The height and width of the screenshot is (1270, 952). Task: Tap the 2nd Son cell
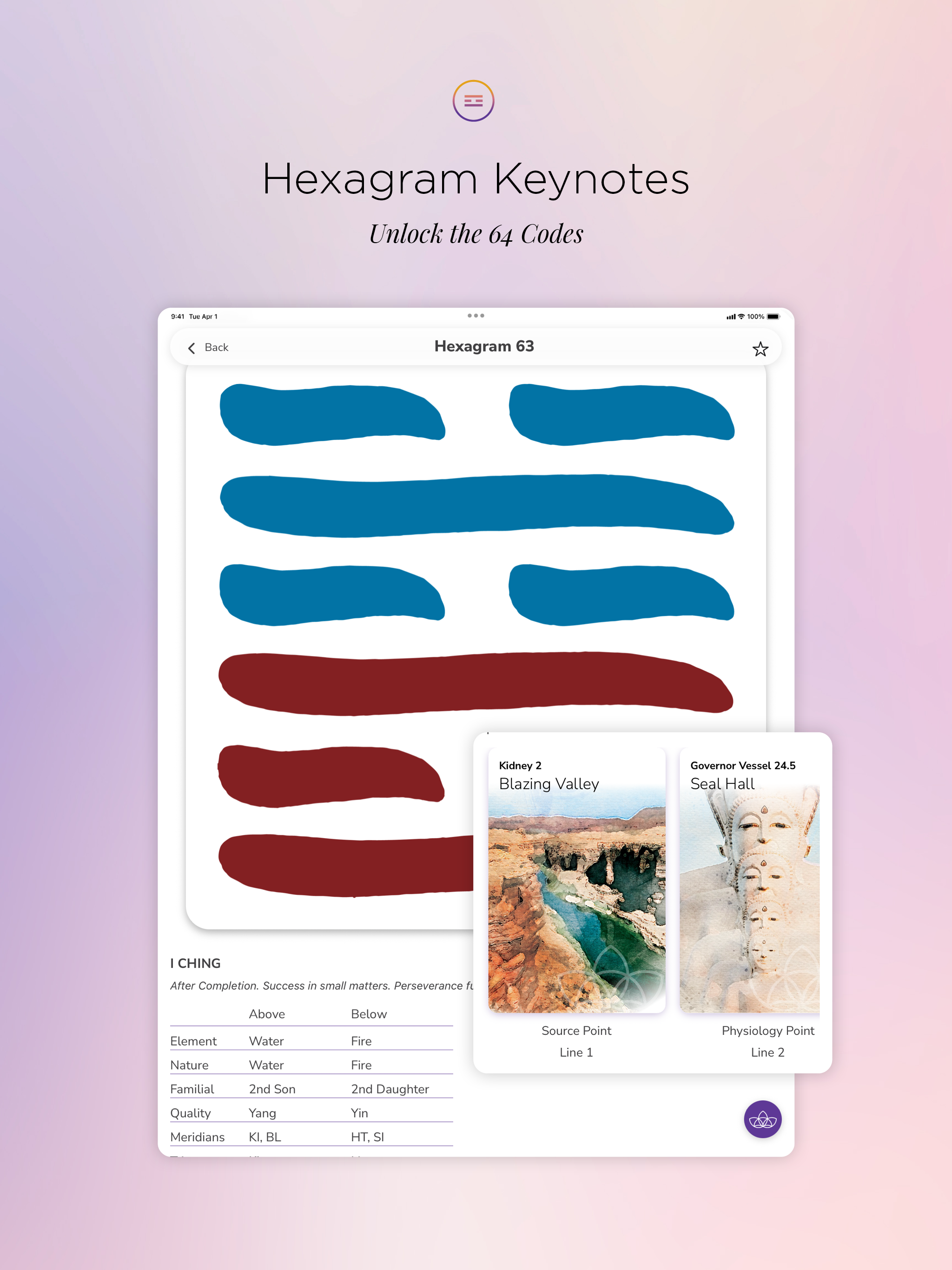pyautogui.click(x=271, y=1089)
